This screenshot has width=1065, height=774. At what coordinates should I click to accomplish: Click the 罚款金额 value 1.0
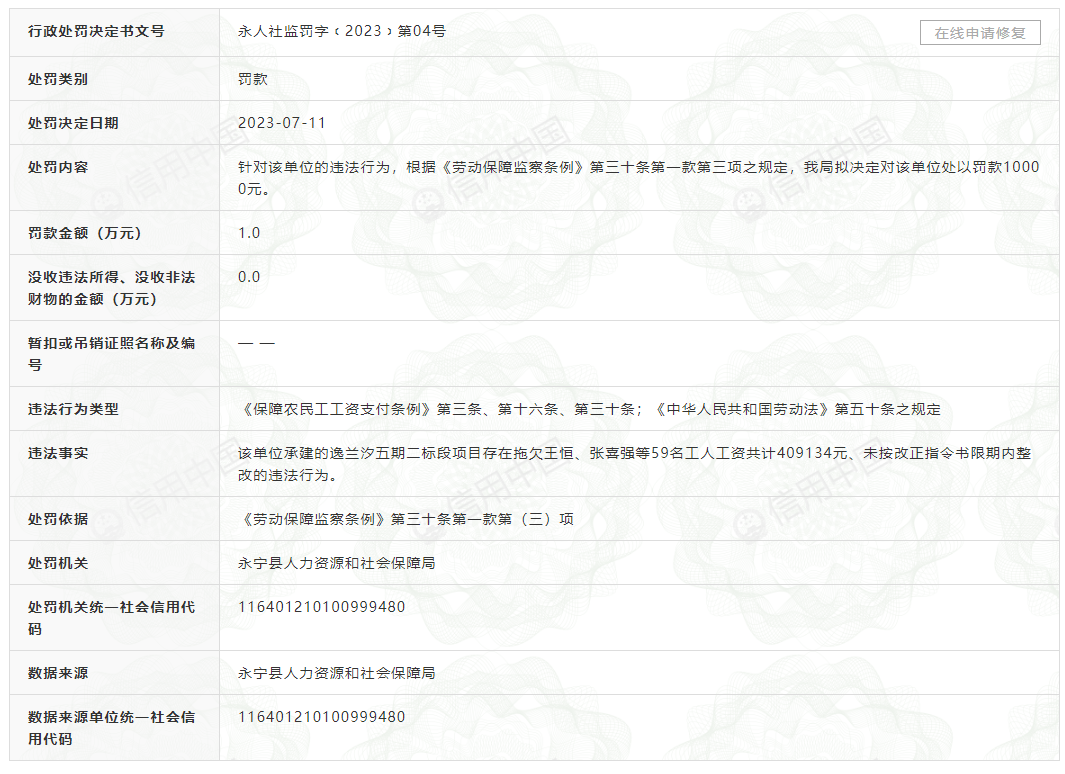(249, 233)
